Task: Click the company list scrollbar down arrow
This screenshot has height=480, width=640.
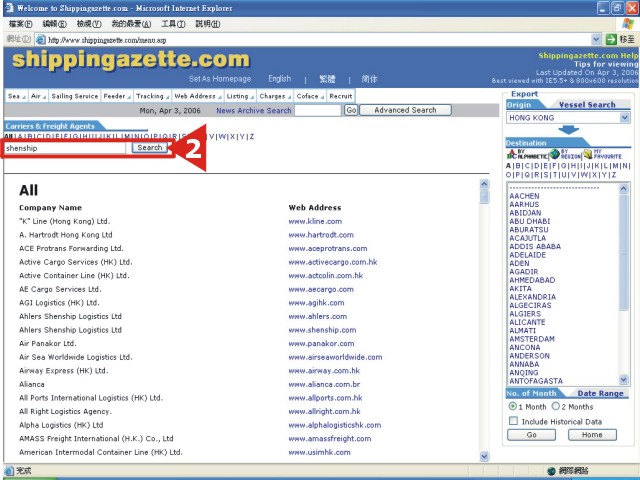Action: click(484, 456)
